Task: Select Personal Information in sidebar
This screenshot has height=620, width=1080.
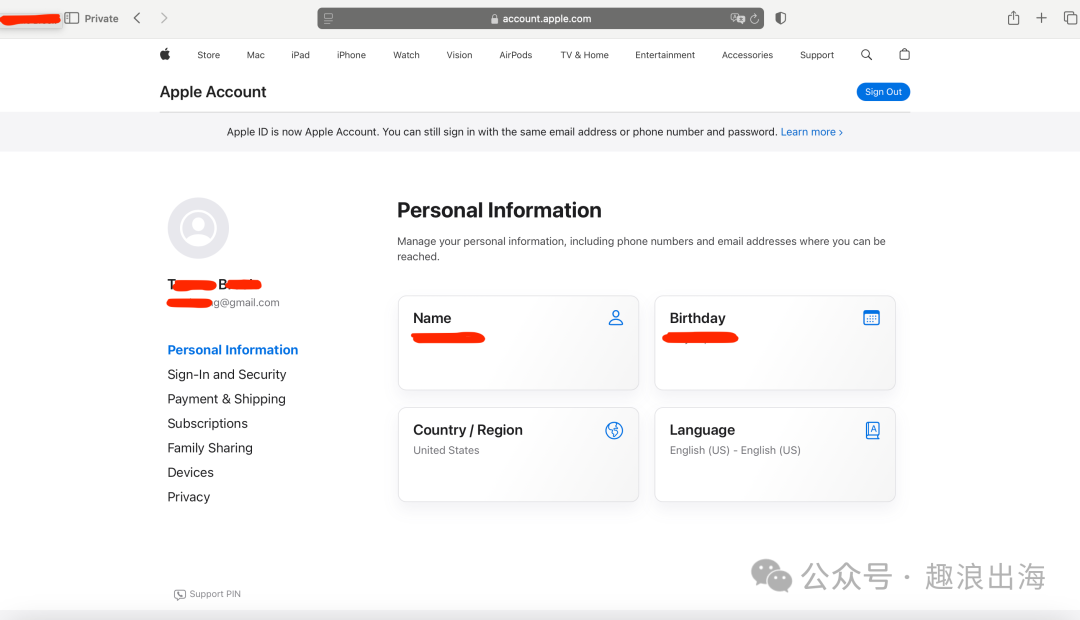Action: tap(233, 350)
